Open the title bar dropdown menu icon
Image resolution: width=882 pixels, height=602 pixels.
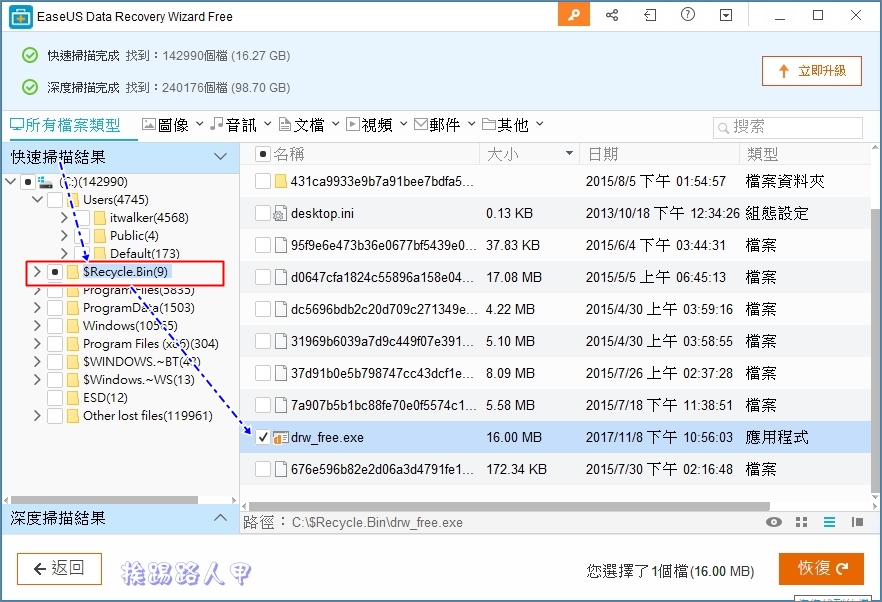coord(726,15)
